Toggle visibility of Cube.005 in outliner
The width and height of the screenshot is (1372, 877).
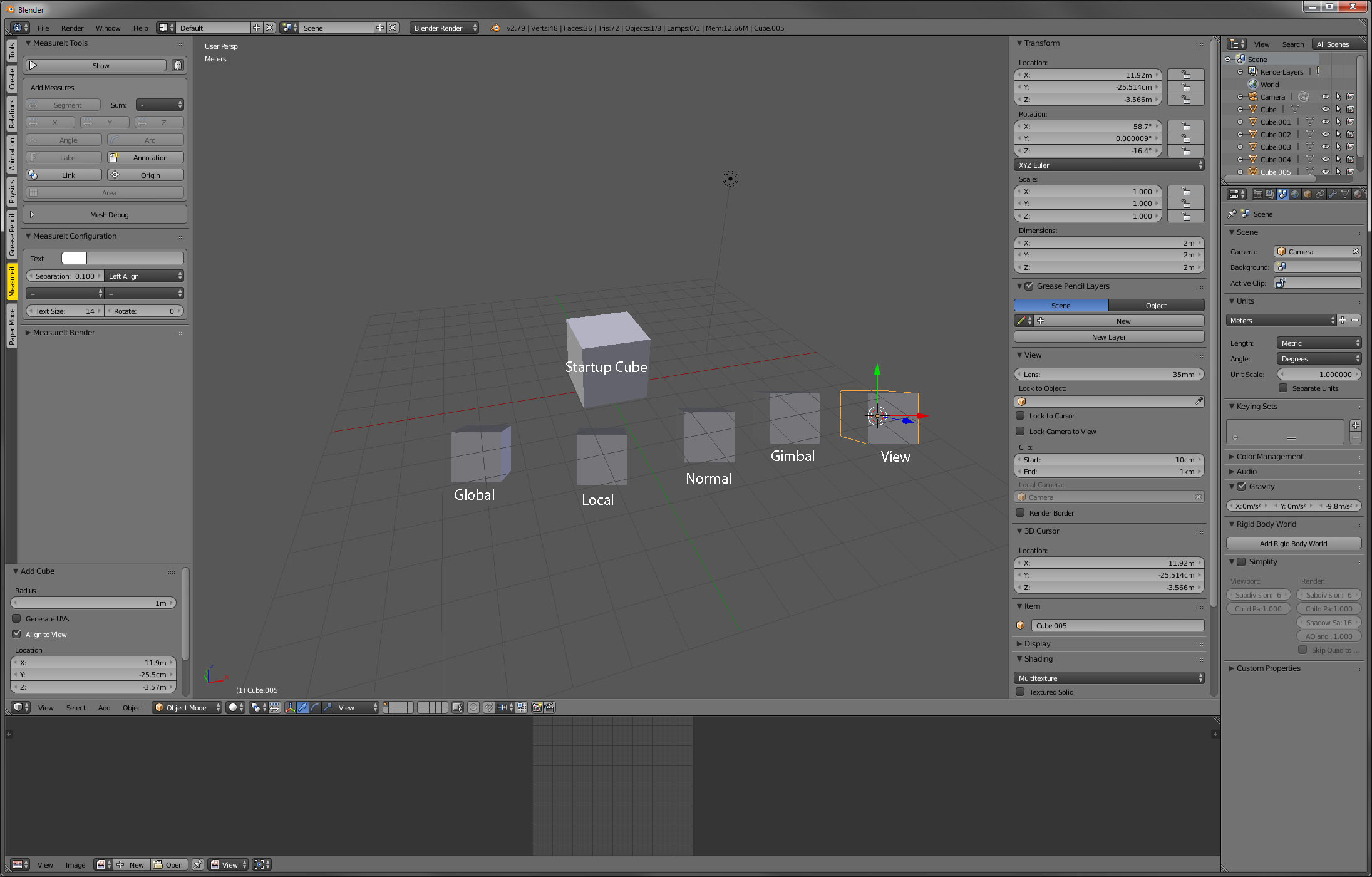pyautogui.click(x=1323, y=174)
